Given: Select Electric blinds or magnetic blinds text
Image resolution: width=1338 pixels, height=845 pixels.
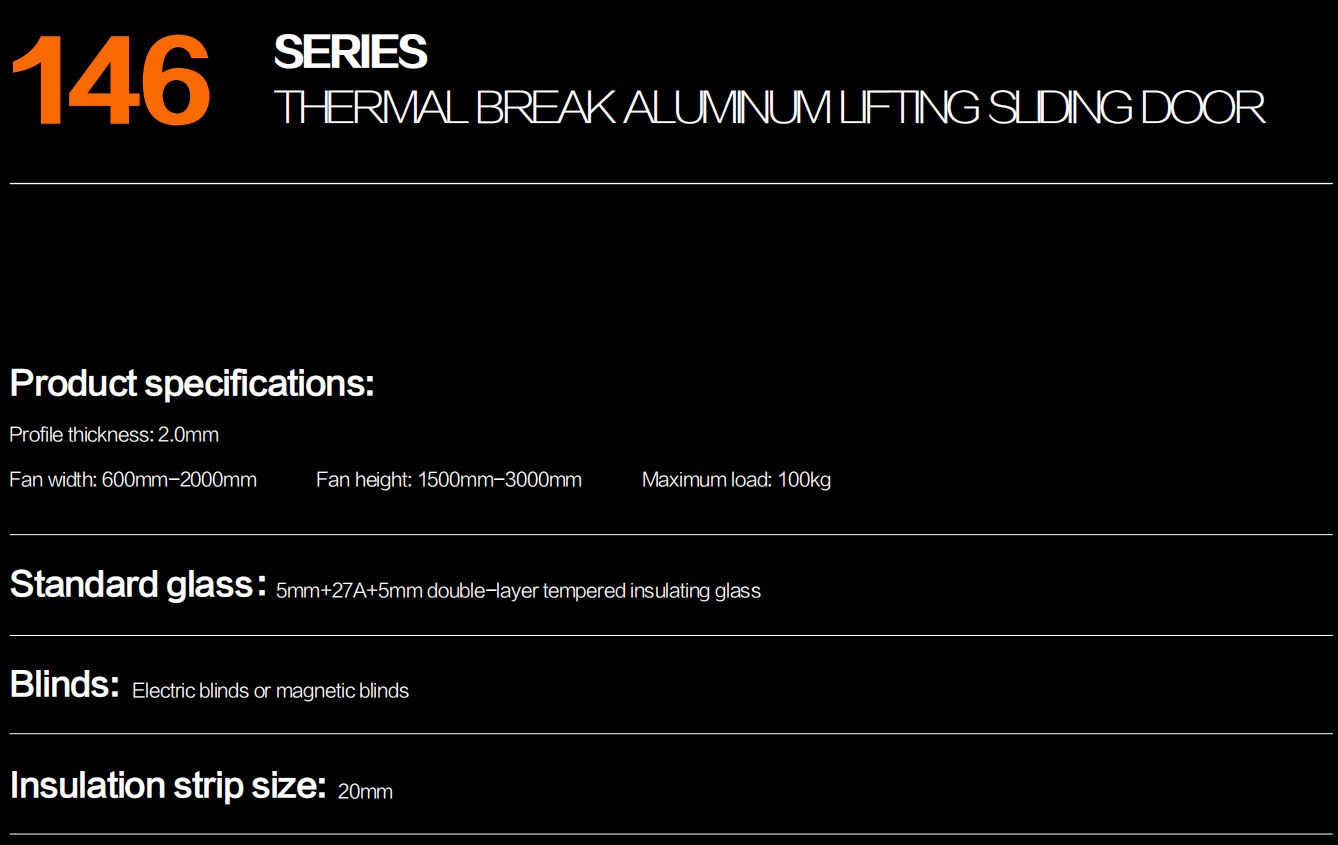Looking at the screenshot, I should click(x=270, y=691).
